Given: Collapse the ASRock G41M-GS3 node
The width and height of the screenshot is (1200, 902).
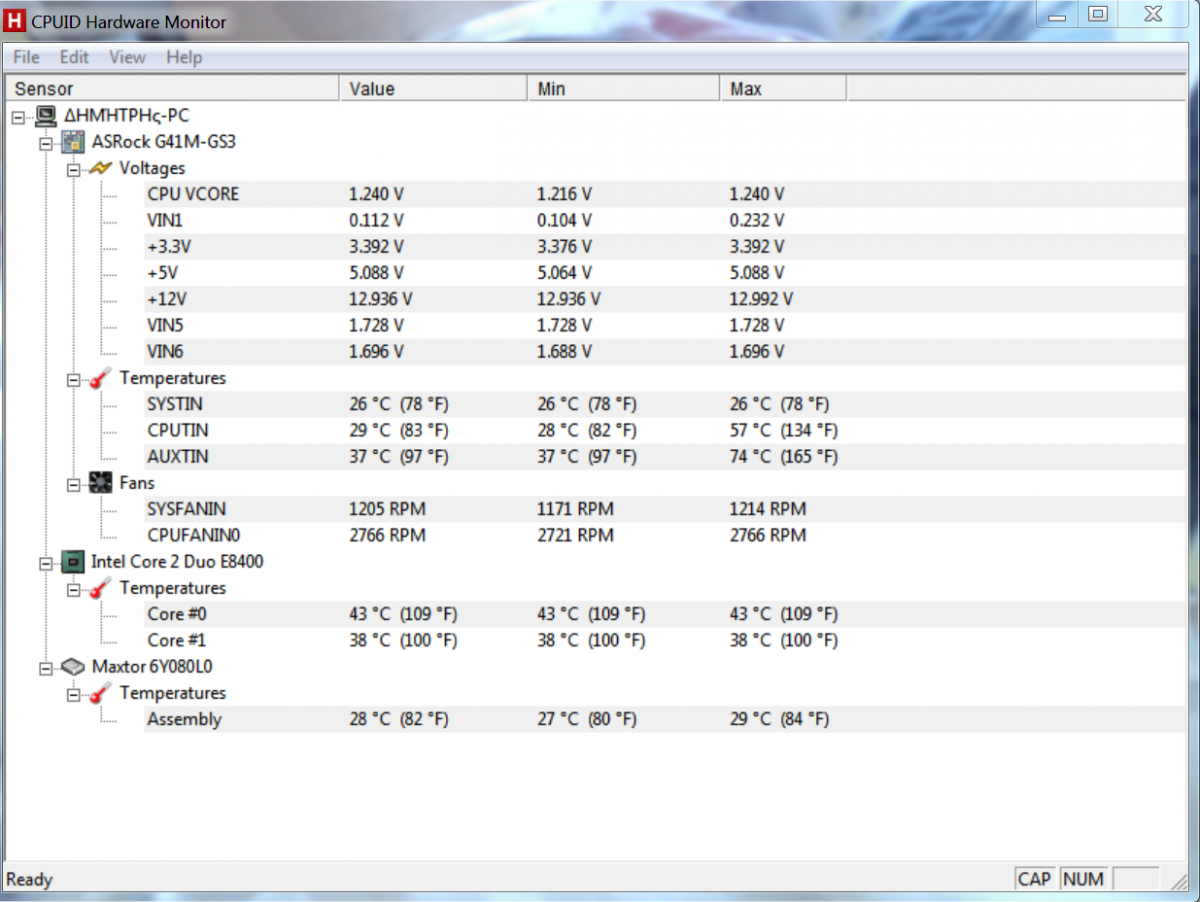Looking at the screenshot, I should (46, 143).
